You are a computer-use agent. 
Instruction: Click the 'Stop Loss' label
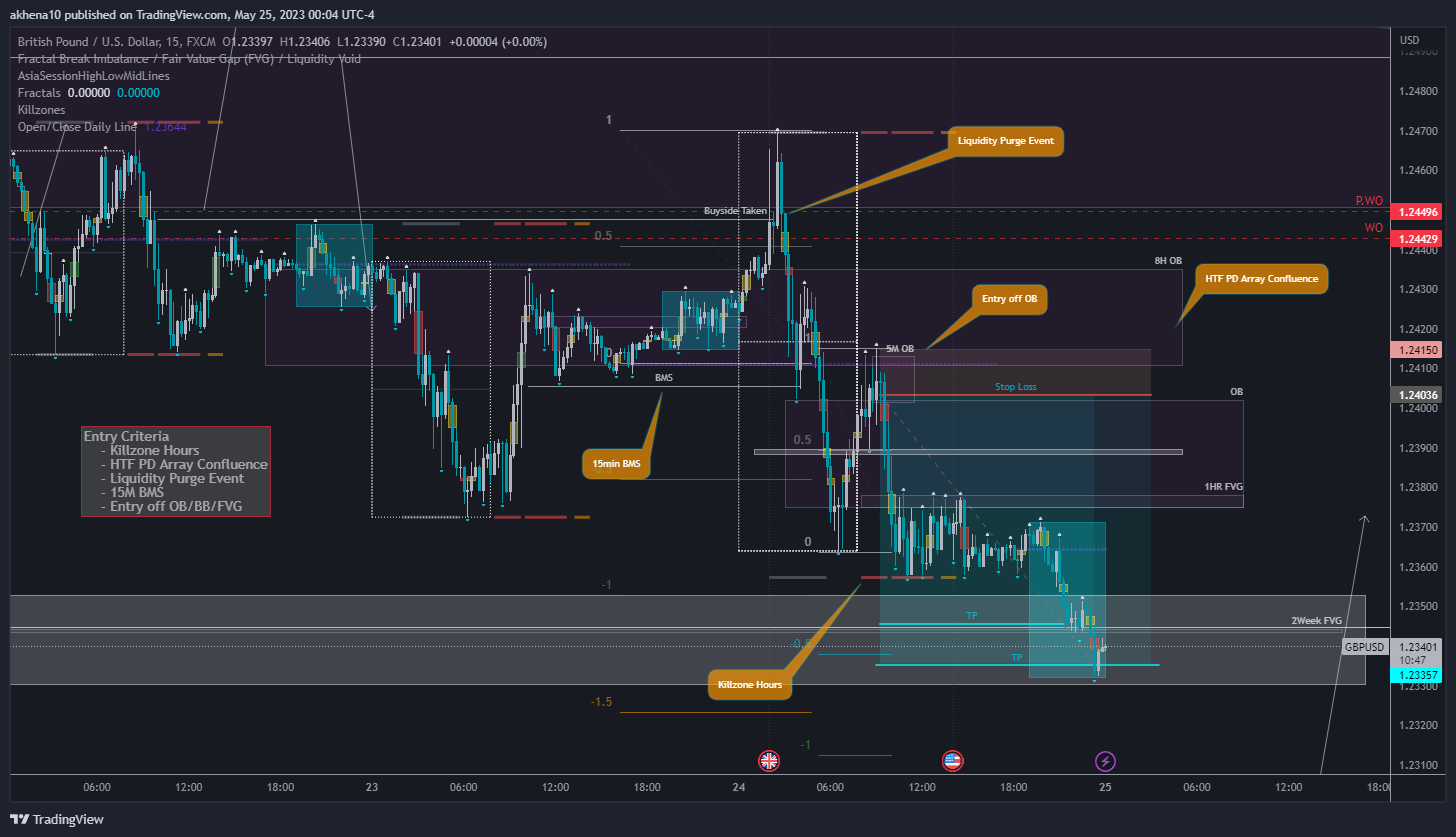tap(1016, 386)
